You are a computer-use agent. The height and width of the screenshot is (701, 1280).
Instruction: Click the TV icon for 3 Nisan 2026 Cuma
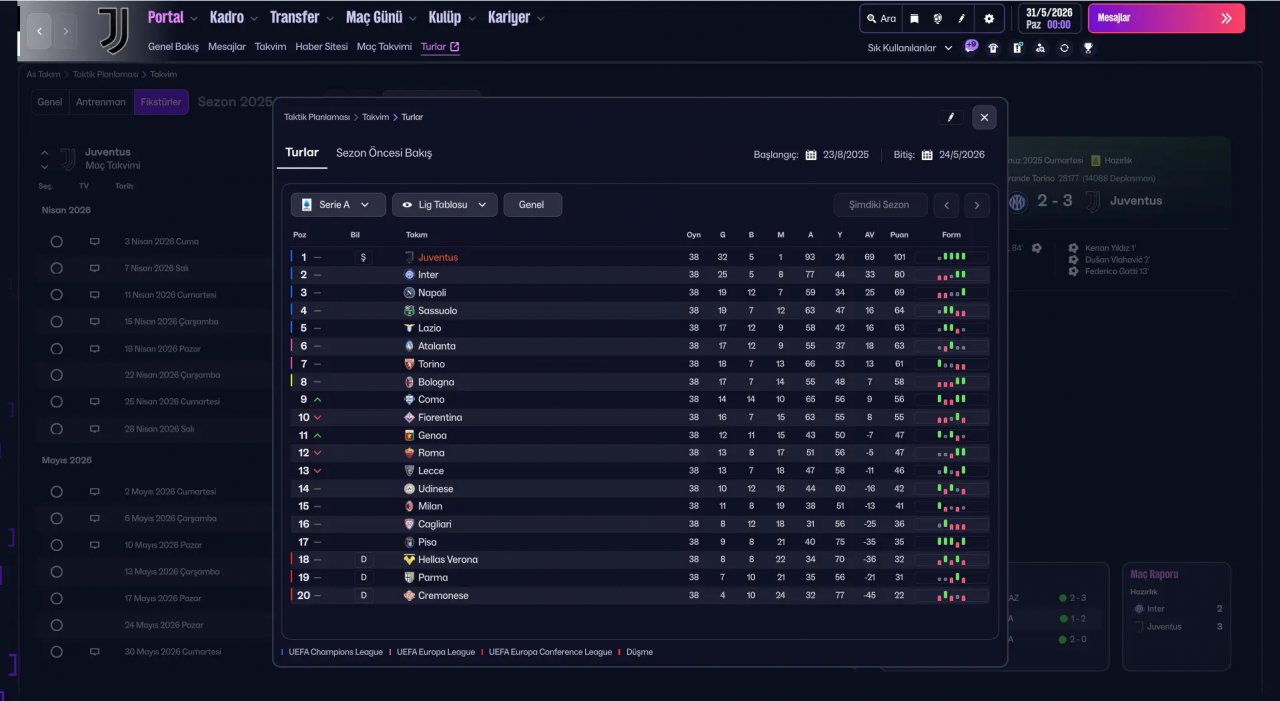pyautogui.click(x=95, y=241)
